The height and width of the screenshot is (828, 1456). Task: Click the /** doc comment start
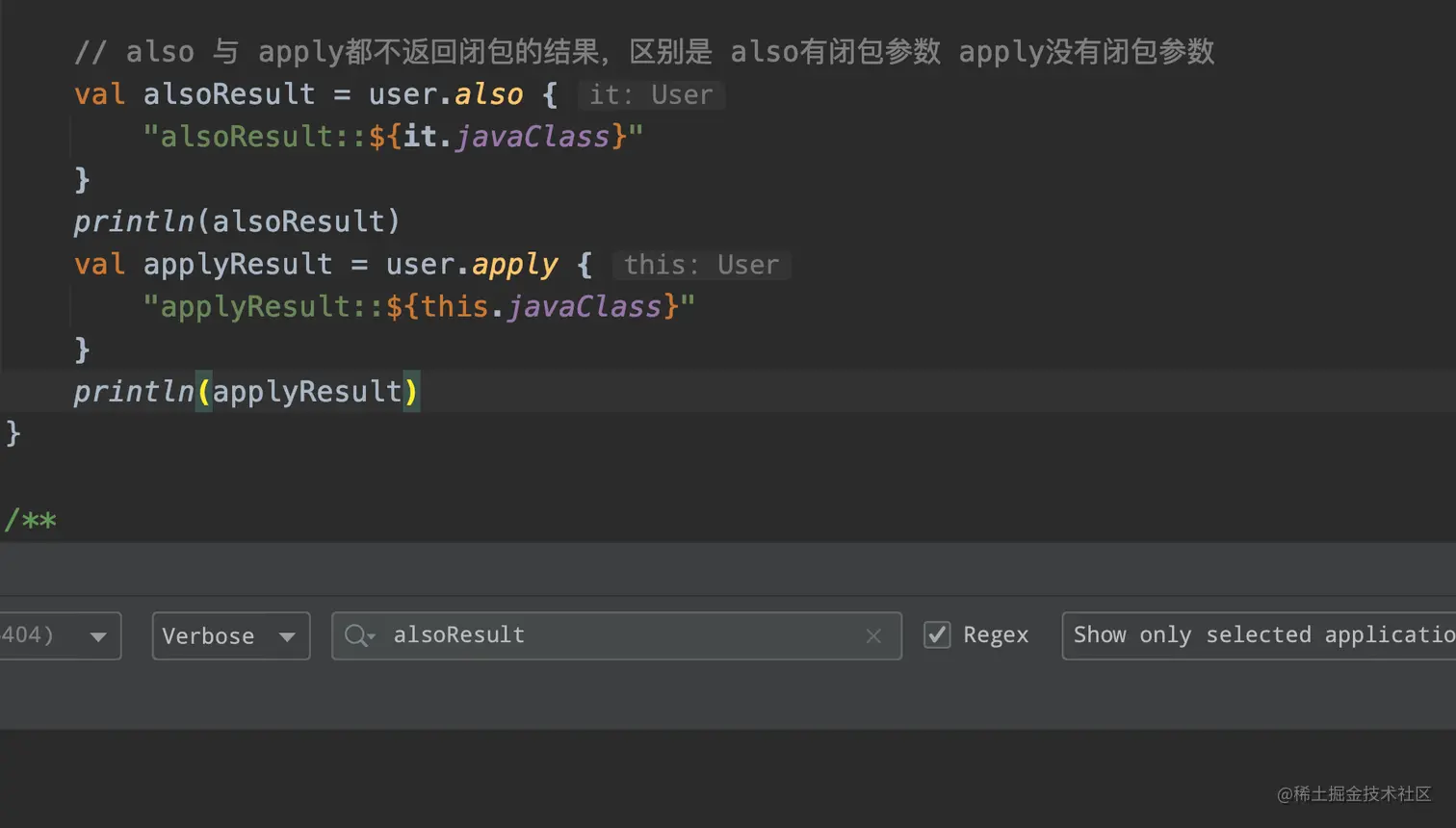click(x=30, y=520)
